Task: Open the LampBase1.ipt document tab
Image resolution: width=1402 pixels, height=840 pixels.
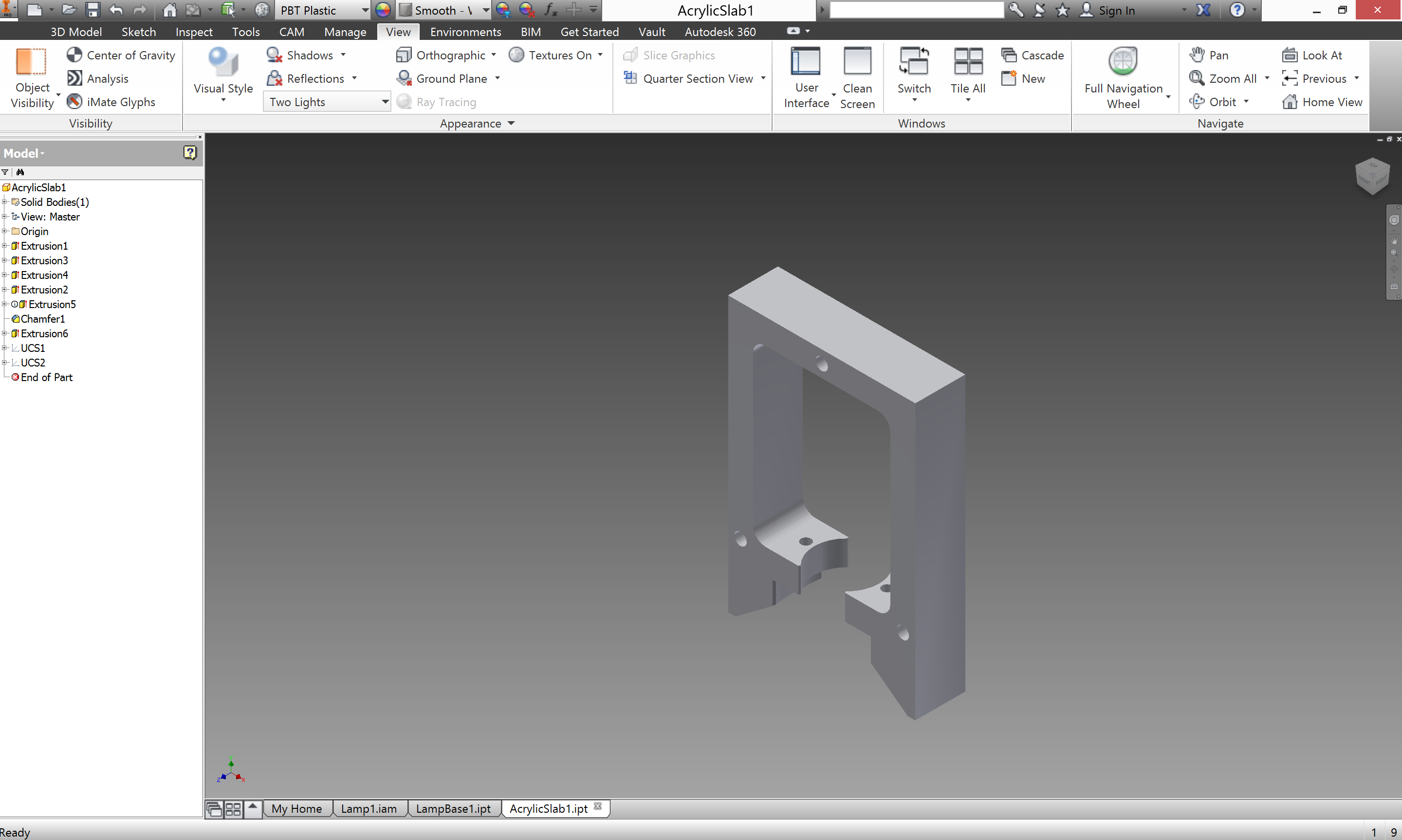Action: click(x=453, y=808)
